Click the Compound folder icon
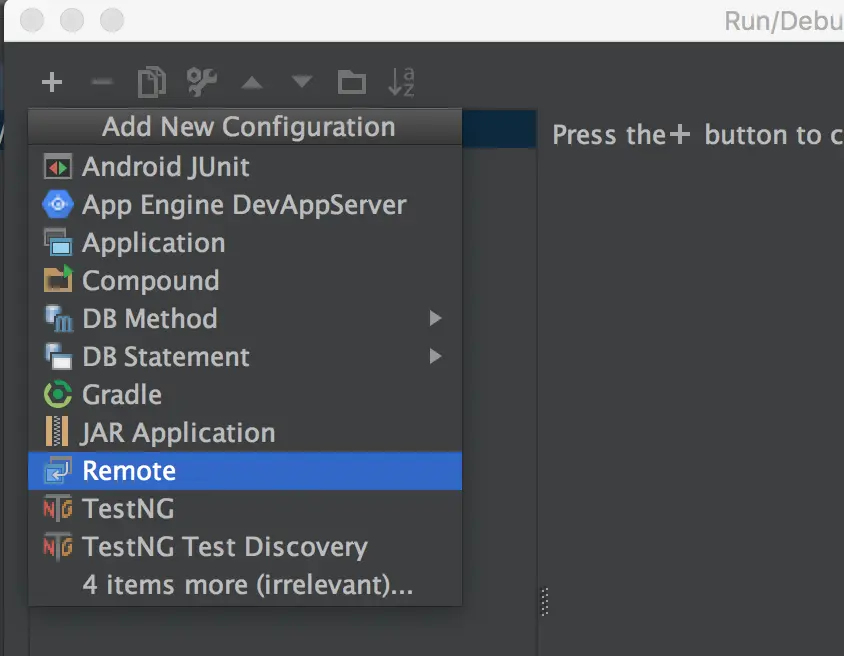The image size is (844, 656). click(58, 279)
